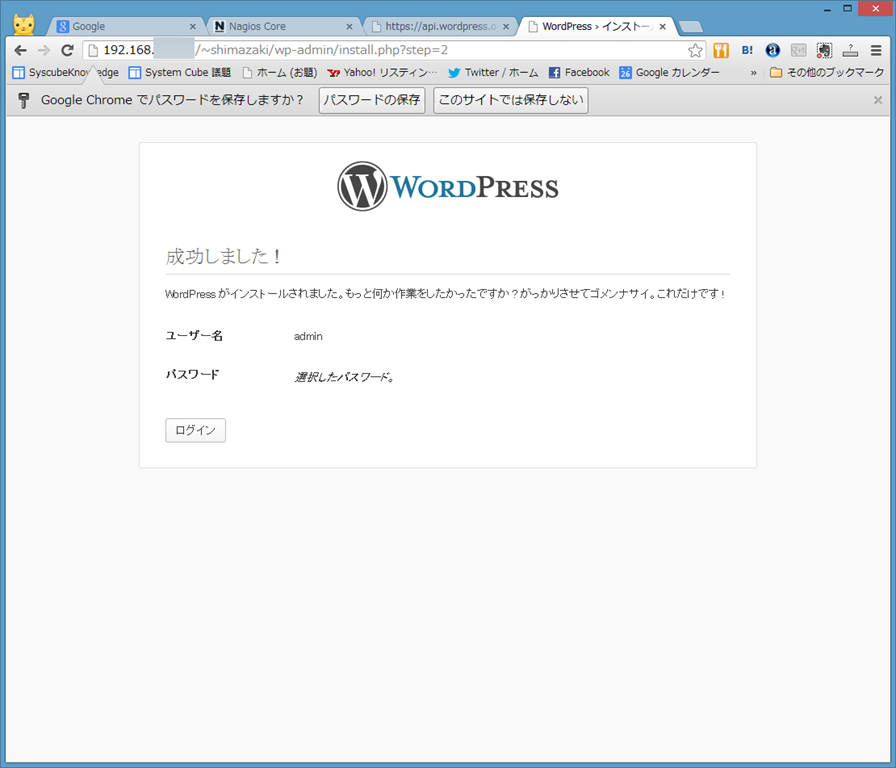Open the Hatena Bookmark B! extension

[747, 50]
